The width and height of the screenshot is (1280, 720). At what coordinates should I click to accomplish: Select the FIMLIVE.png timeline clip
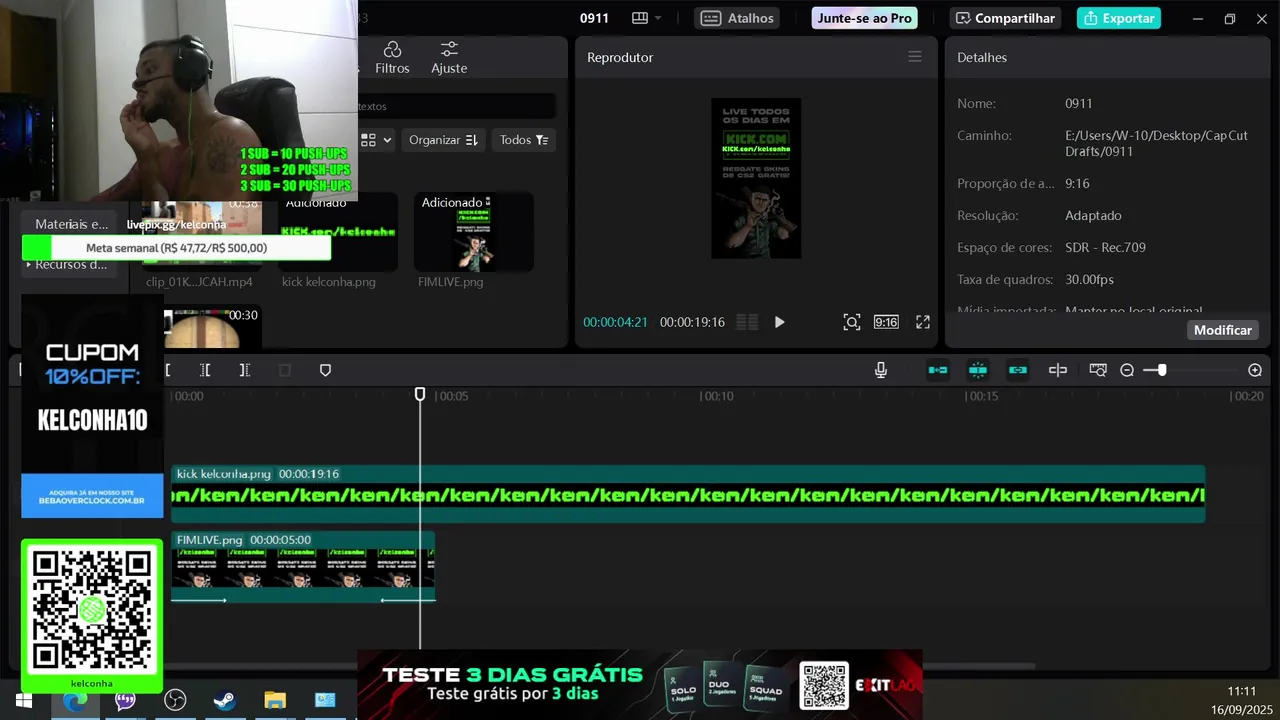coord(303,567)
